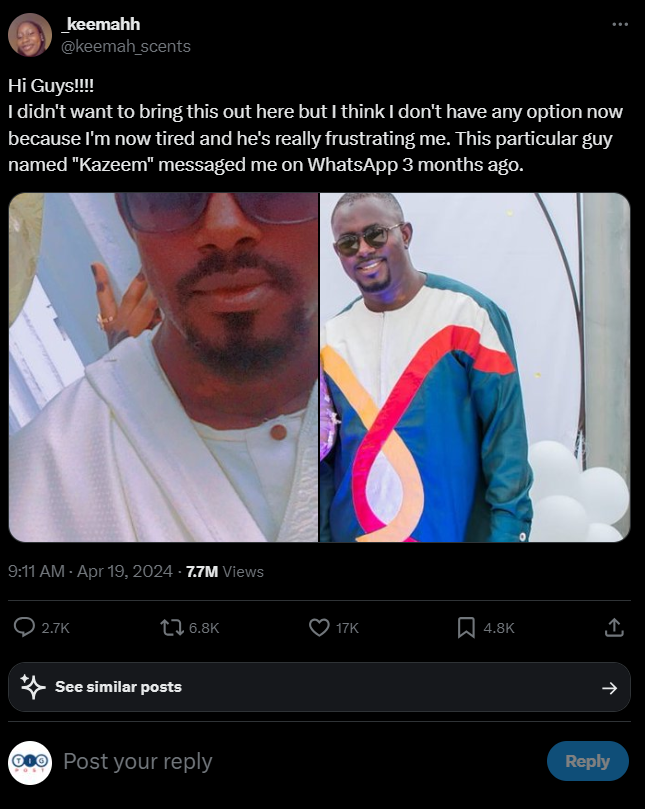Screen dimensions: 645x809
Task: Click your avatar beside reply box
Action: 30,761
